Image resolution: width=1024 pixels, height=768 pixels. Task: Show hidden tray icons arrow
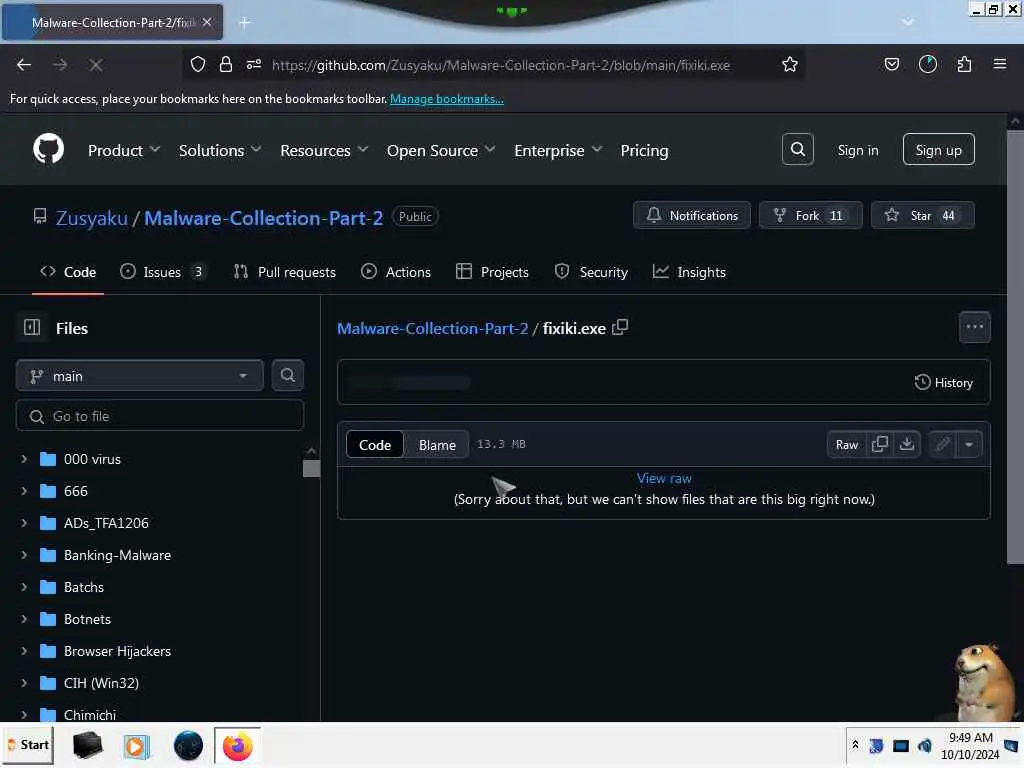pyautogui.click(x=855, y=744)
